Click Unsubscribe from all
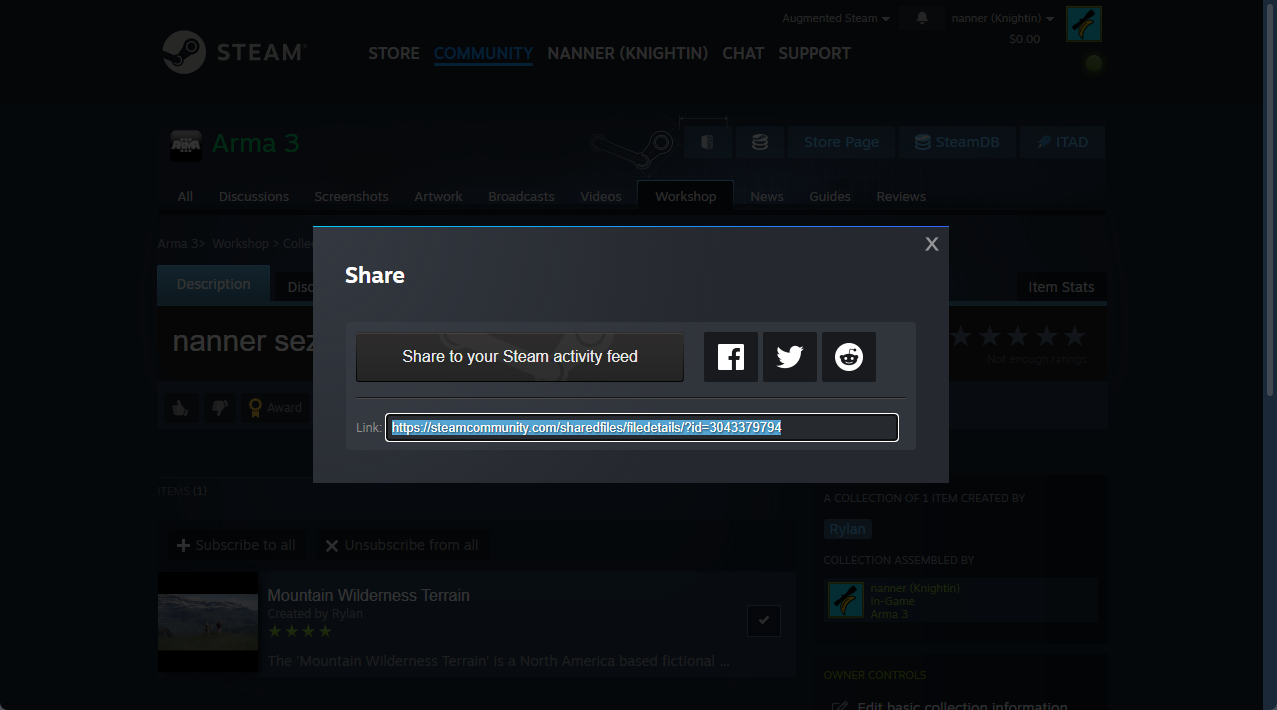This screenshot has width=1277, height=710. [x=402, y=545]
